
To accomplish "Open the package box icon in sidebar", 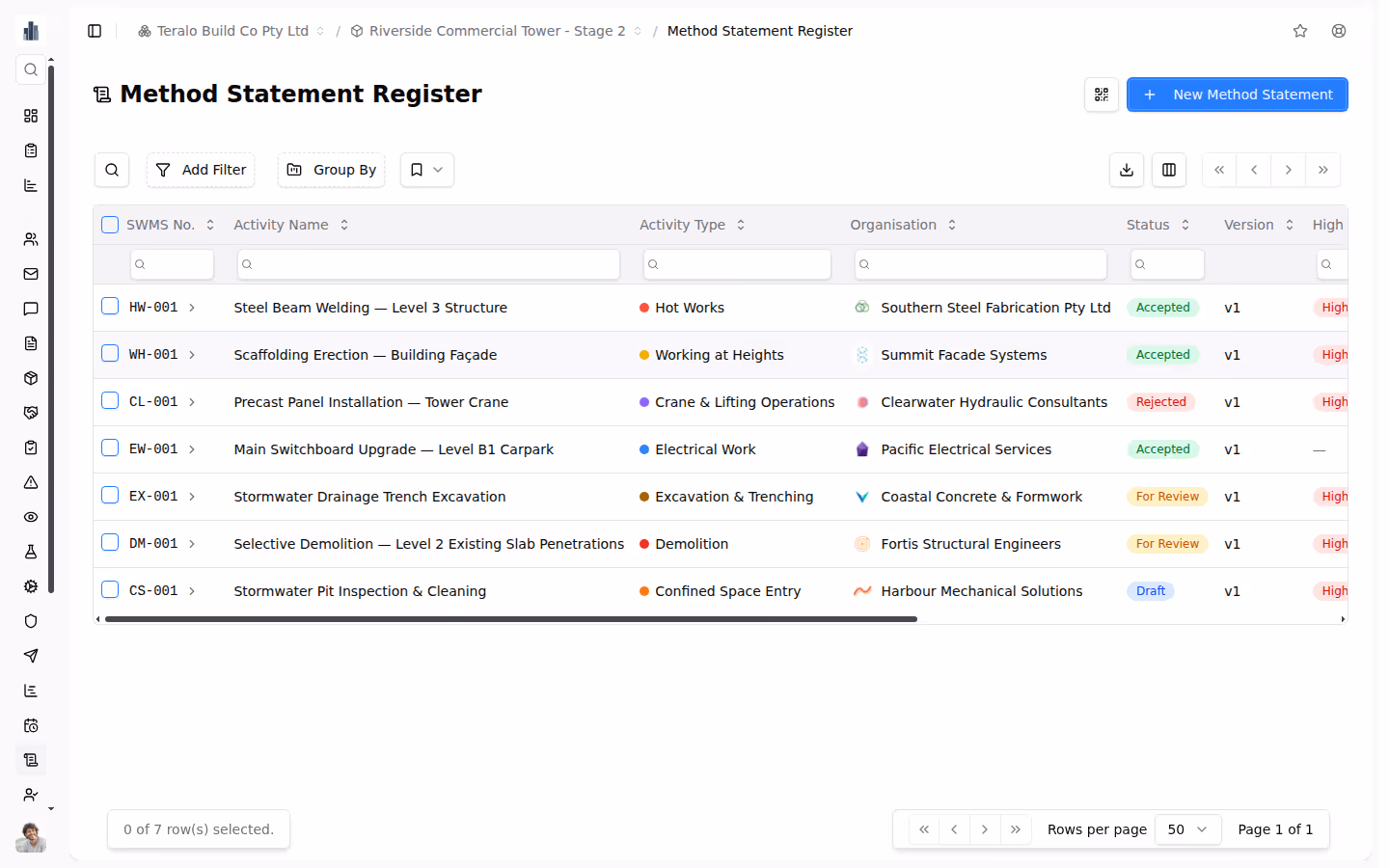I will (31, 378).
